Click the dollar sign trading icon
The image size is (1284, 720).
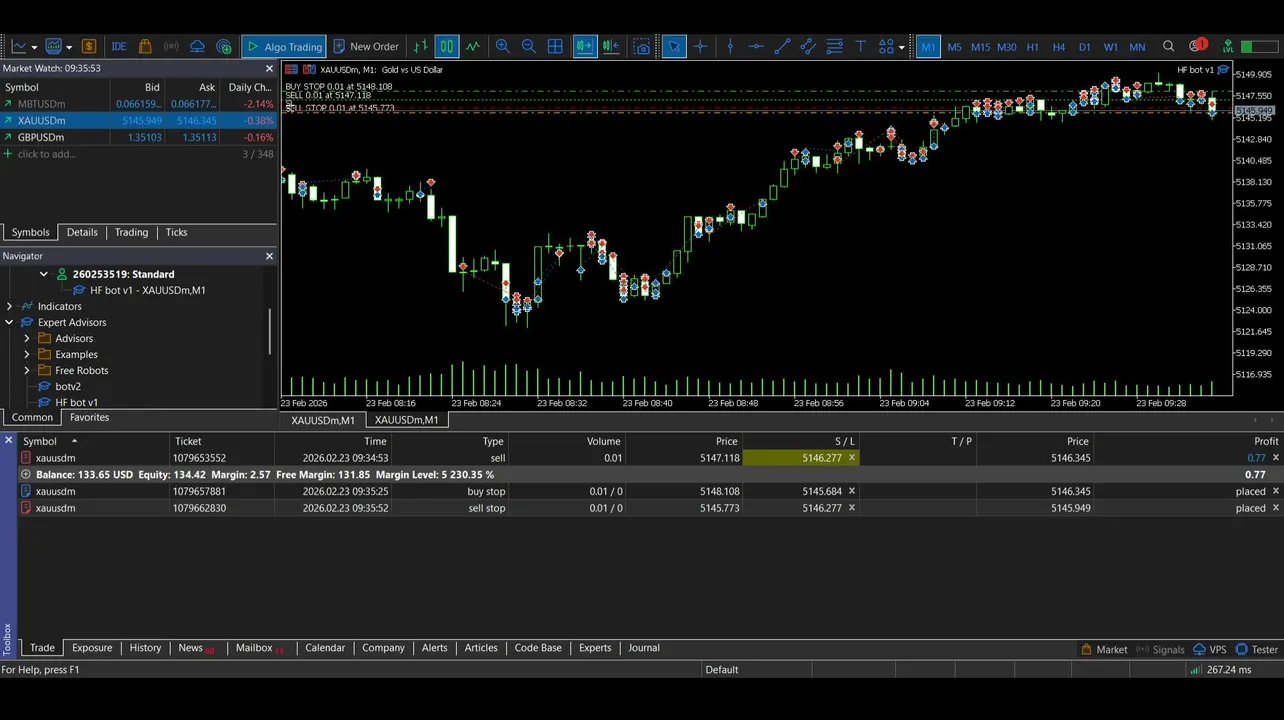tap(89, 46)
